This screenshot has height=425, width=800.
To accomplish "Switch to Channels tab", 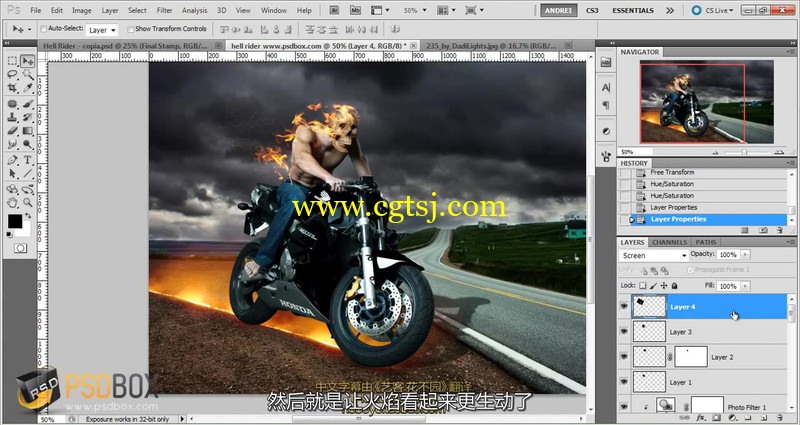I will pos(669,242).
